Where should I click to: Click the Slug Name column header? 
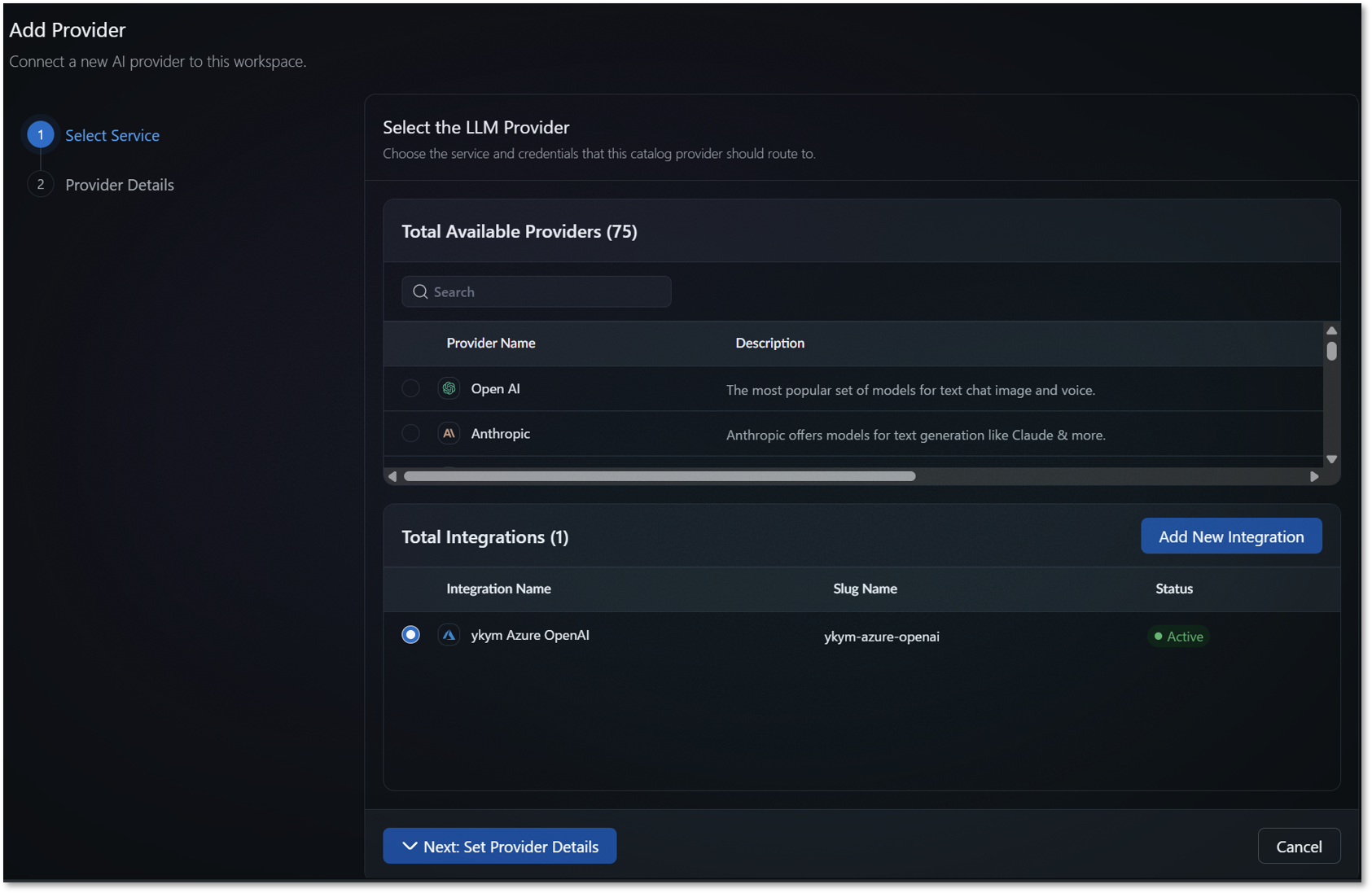[x=865, y=589]
